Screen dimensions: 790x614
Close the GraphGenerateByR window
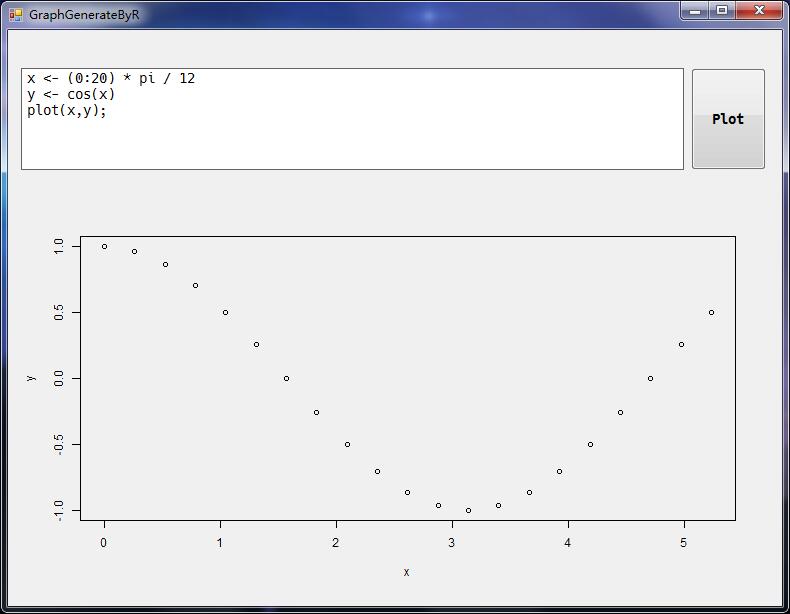[x=759, y=11]
